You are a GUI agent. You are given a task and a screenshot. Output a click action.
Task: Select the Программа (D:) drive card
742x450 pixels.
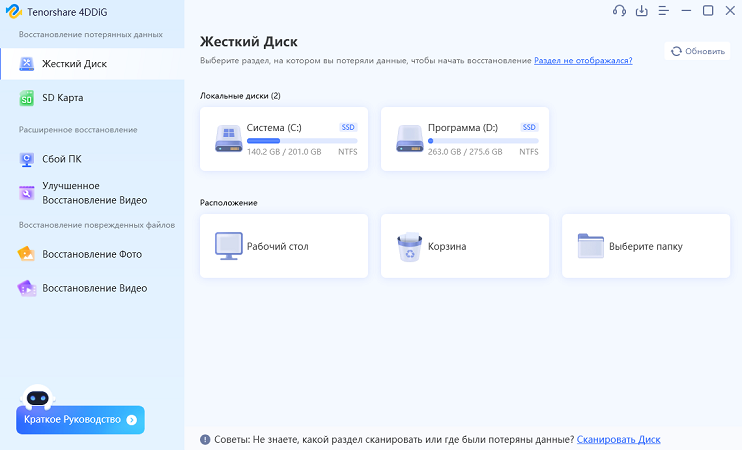tap(465, 139)
